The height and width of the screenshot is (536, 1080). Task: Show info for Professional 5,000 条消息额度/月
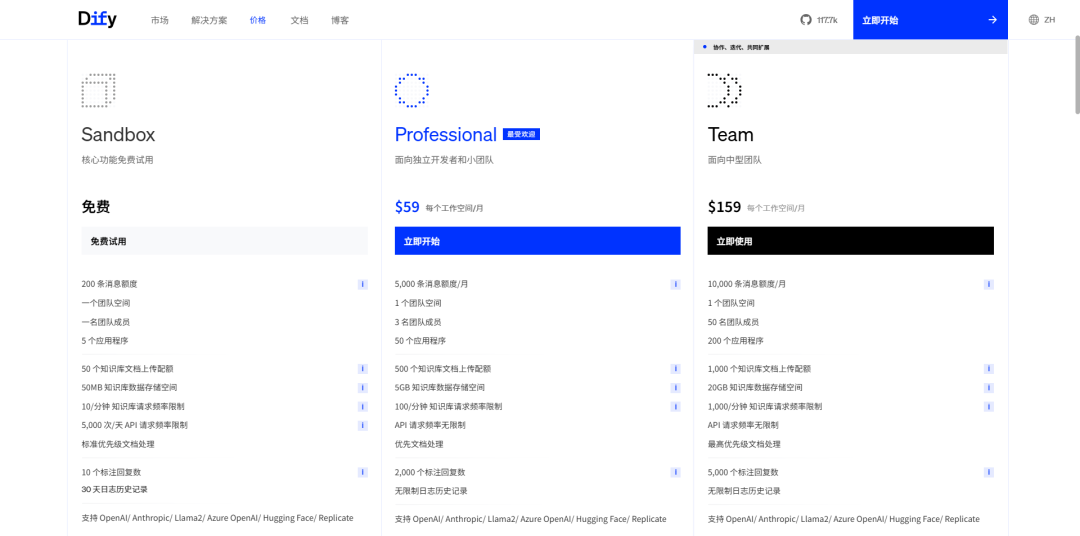[x=675, y=284]
